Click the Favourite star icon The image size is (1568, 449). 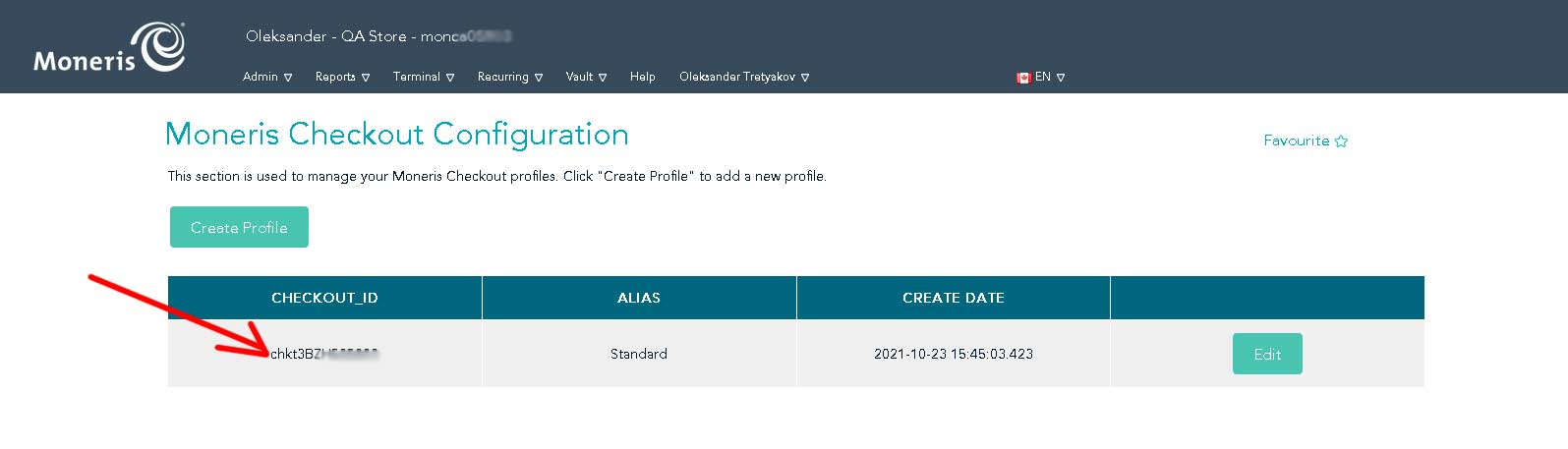tap(1341, 141)
